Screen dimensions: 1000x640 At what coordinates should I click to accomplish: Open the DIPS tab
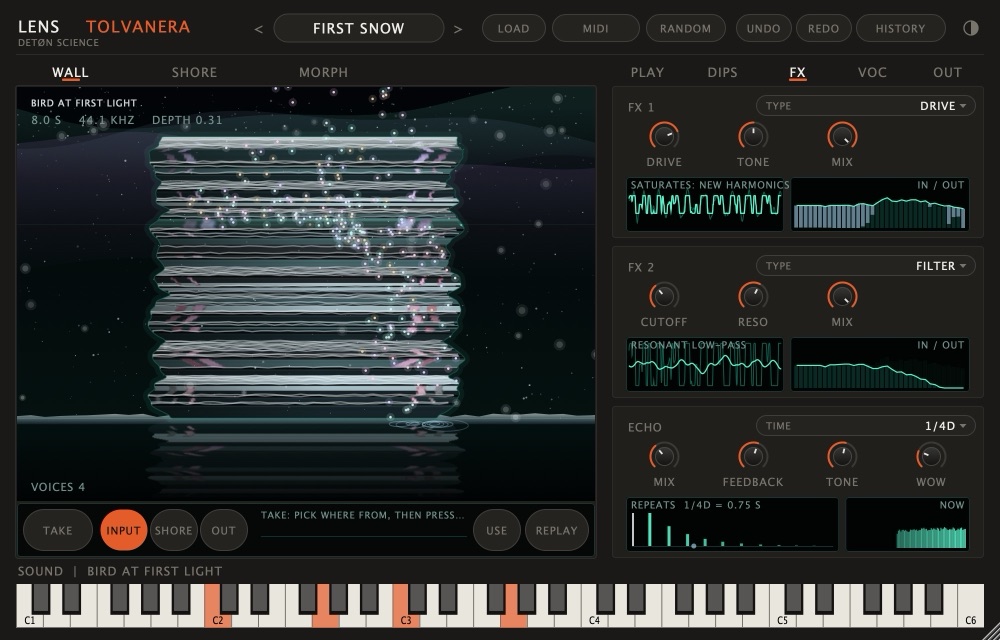coord(723,73)
